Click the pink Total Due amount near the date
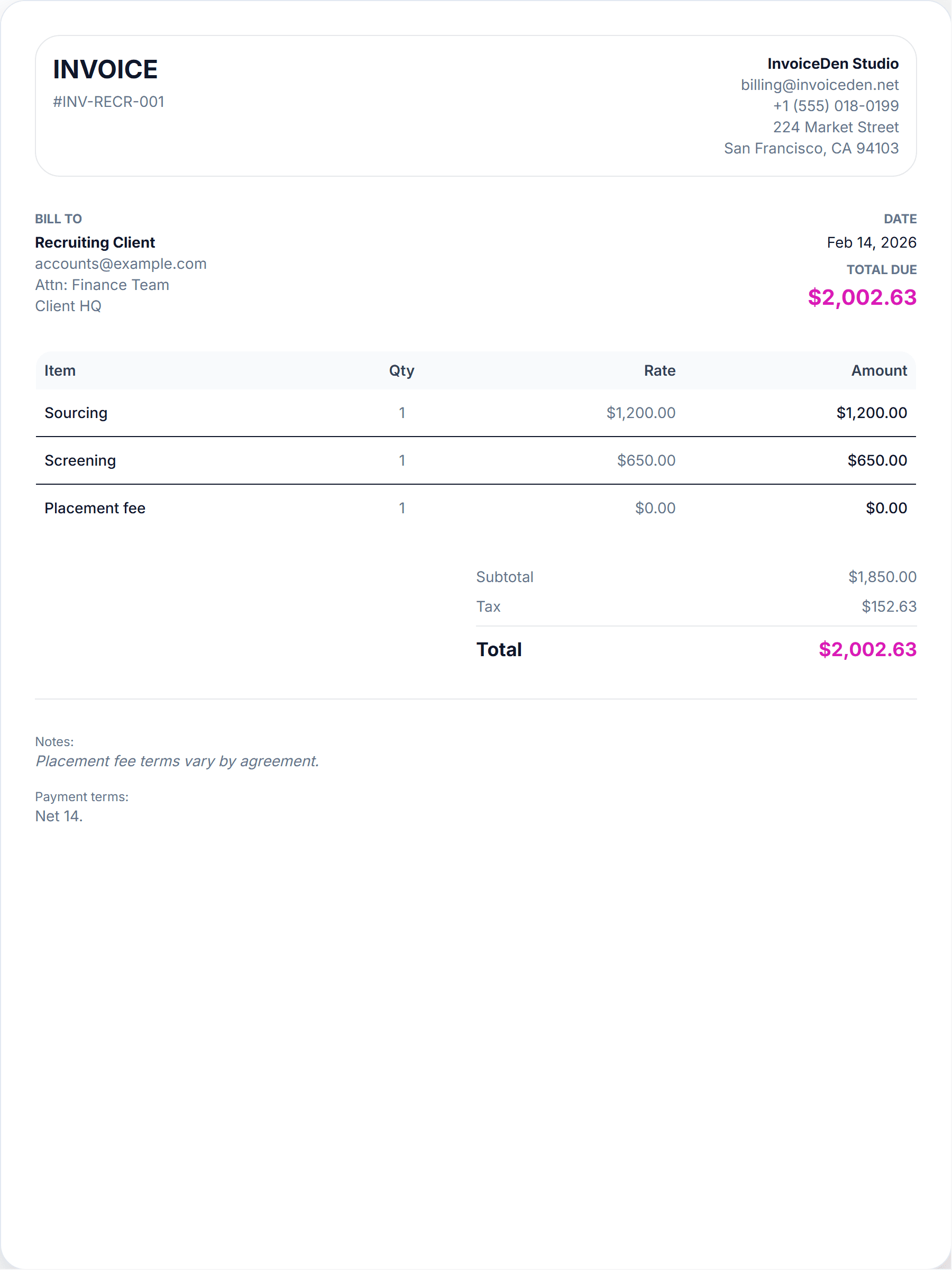 [862, 297]
